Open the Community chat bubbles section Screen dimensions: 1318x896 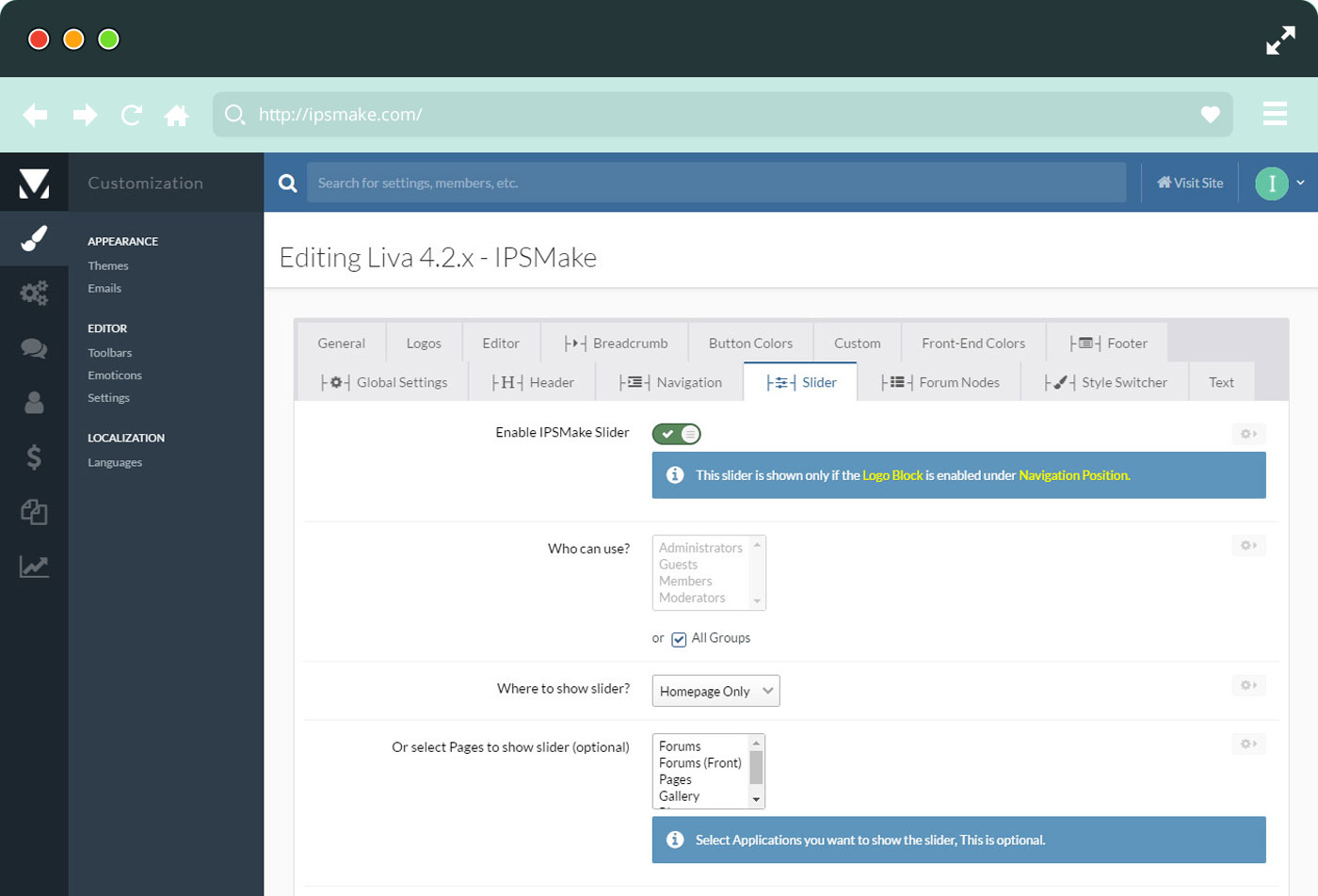click(34, 348)
